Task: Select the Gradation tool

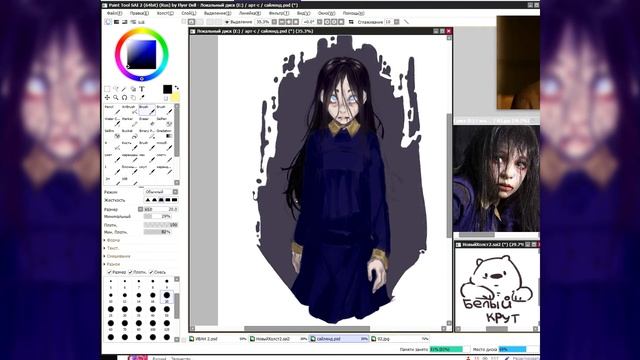Action: click(164, 133)
